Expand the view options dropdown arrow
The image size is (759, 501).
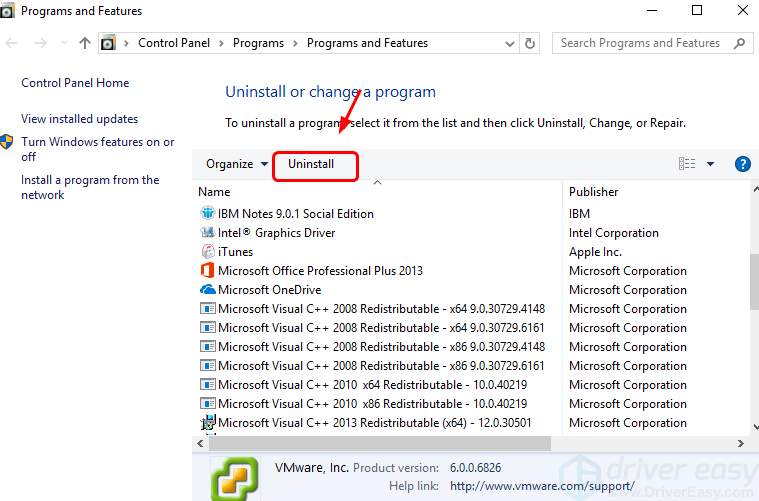[710, 164]
